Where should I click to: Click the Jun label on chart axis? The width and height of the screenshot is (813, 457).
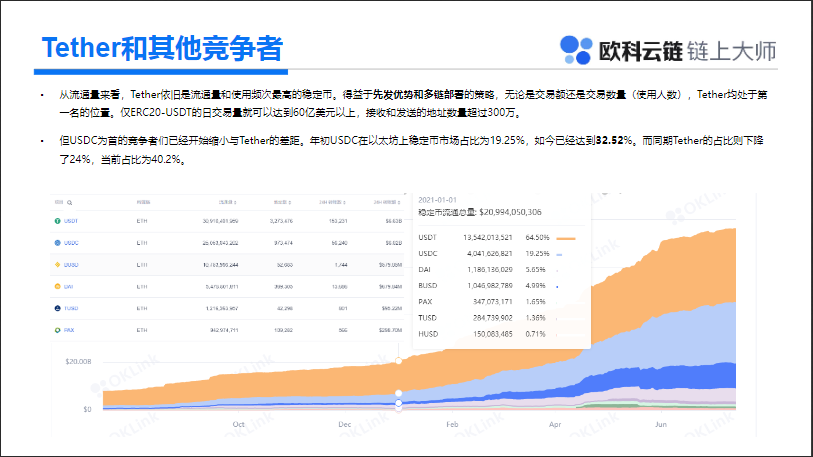661,424
